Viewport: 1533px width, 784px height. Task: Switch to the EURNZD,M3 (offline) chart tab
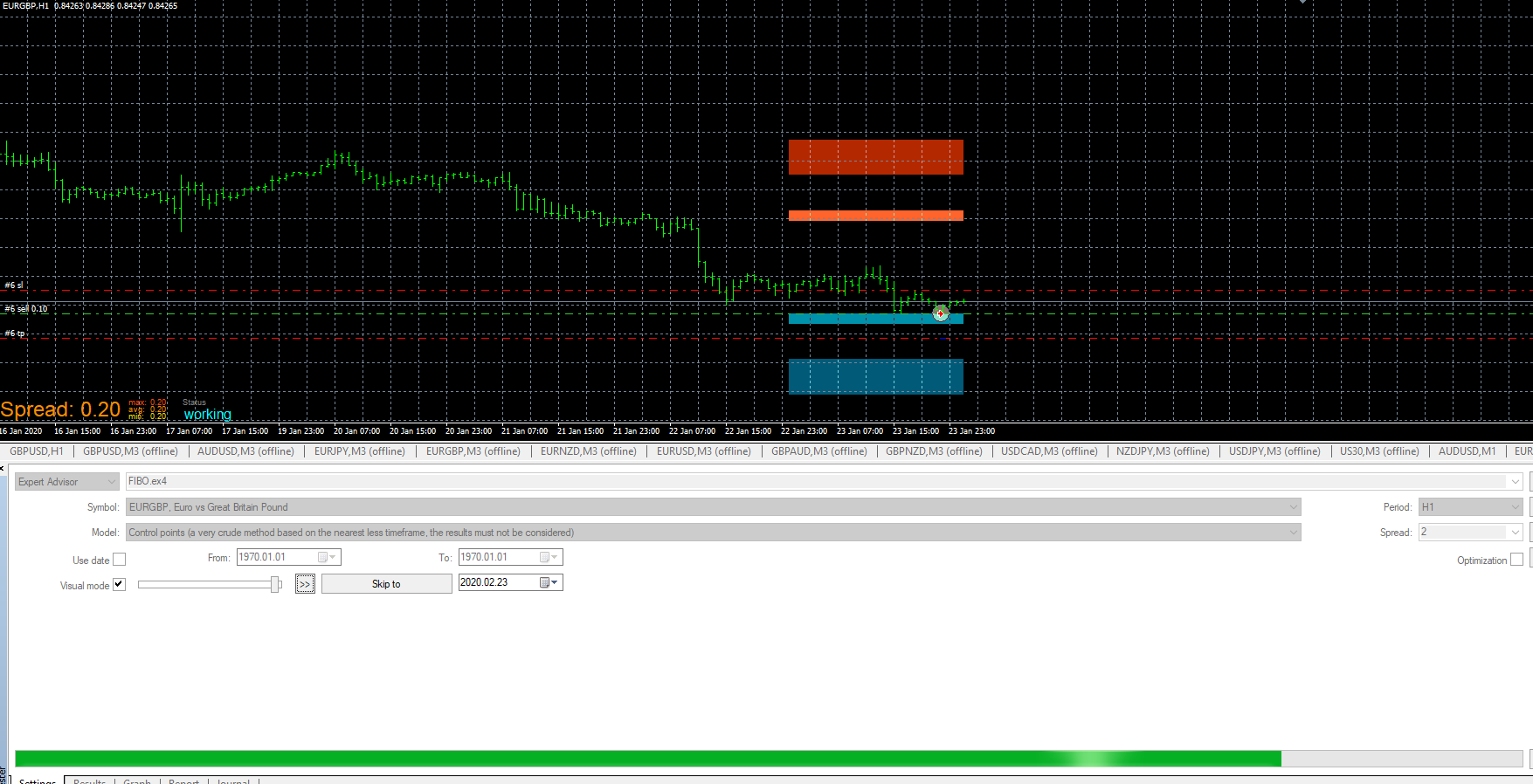[x=589, y=451]
